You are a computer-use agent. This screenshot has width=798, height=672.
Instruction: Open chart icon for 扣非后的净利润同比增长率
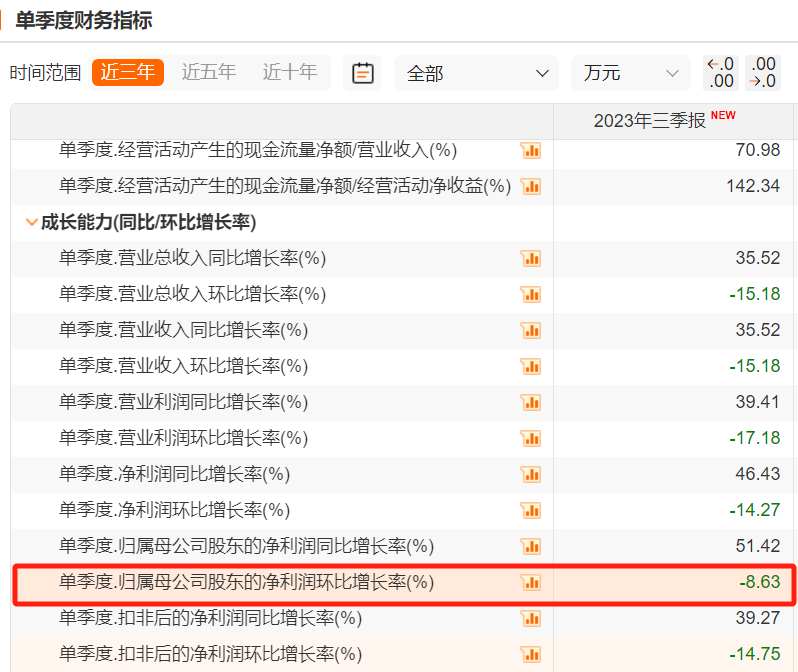531,619
